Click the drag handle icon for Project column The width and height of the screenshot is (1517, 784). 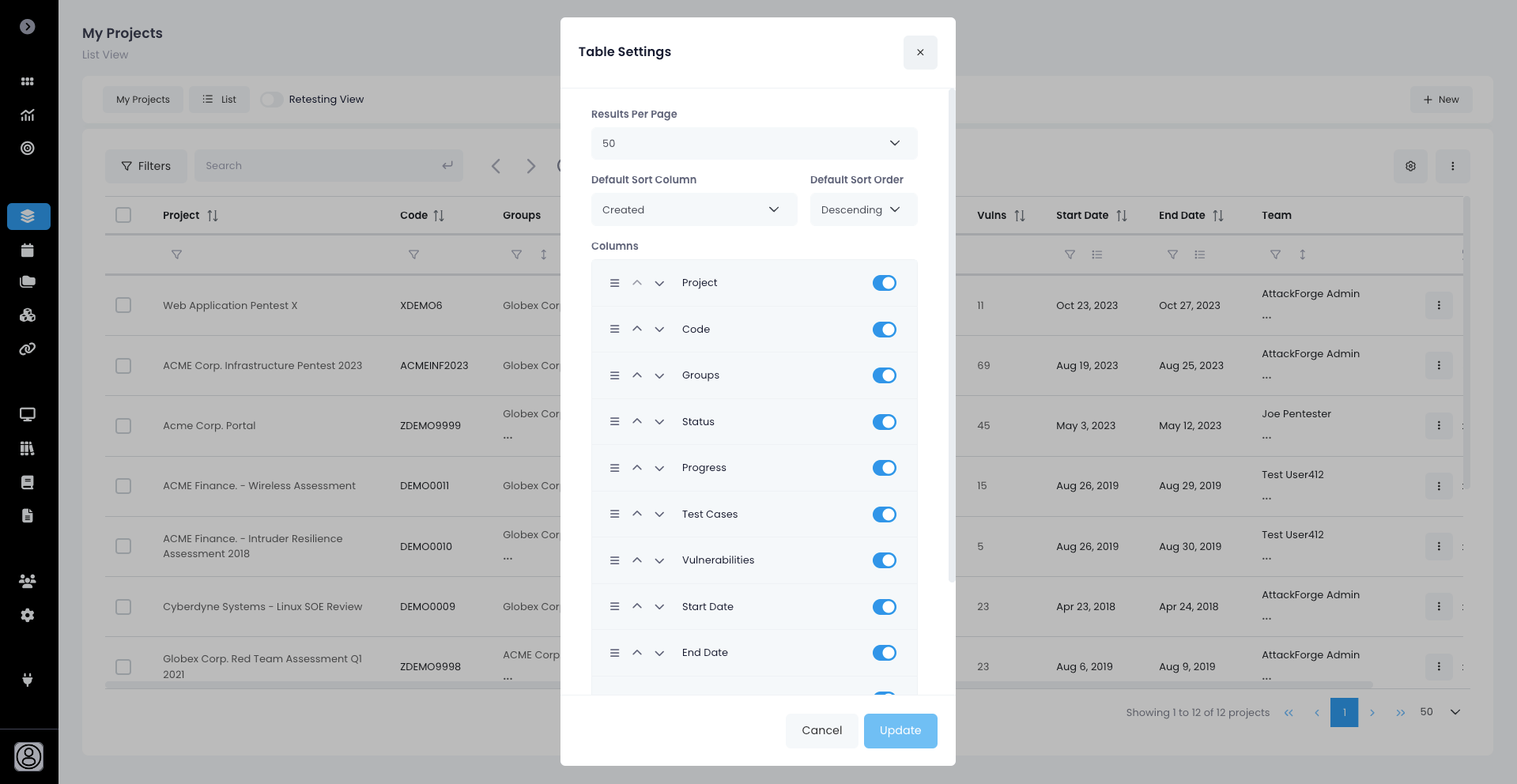click(614, 283)
